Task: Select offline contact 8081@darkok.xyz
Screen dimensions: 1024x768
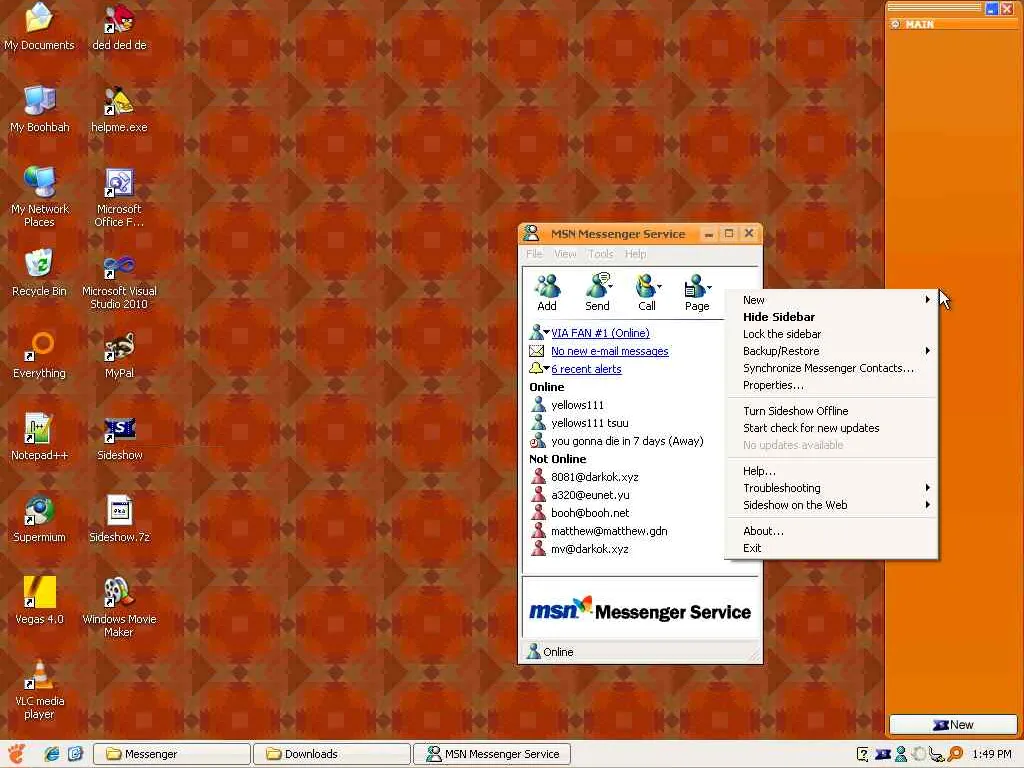Action: tap(594, 477)
